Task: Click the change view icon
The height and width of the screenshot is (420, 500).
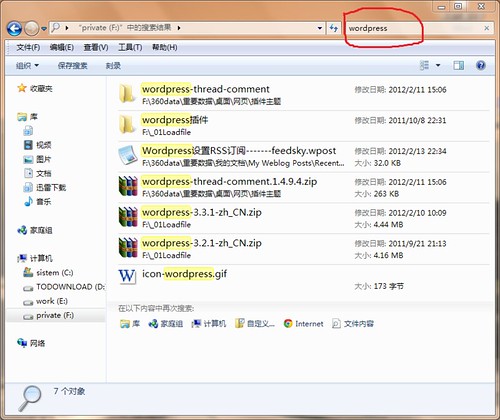Action: point(424,65)
